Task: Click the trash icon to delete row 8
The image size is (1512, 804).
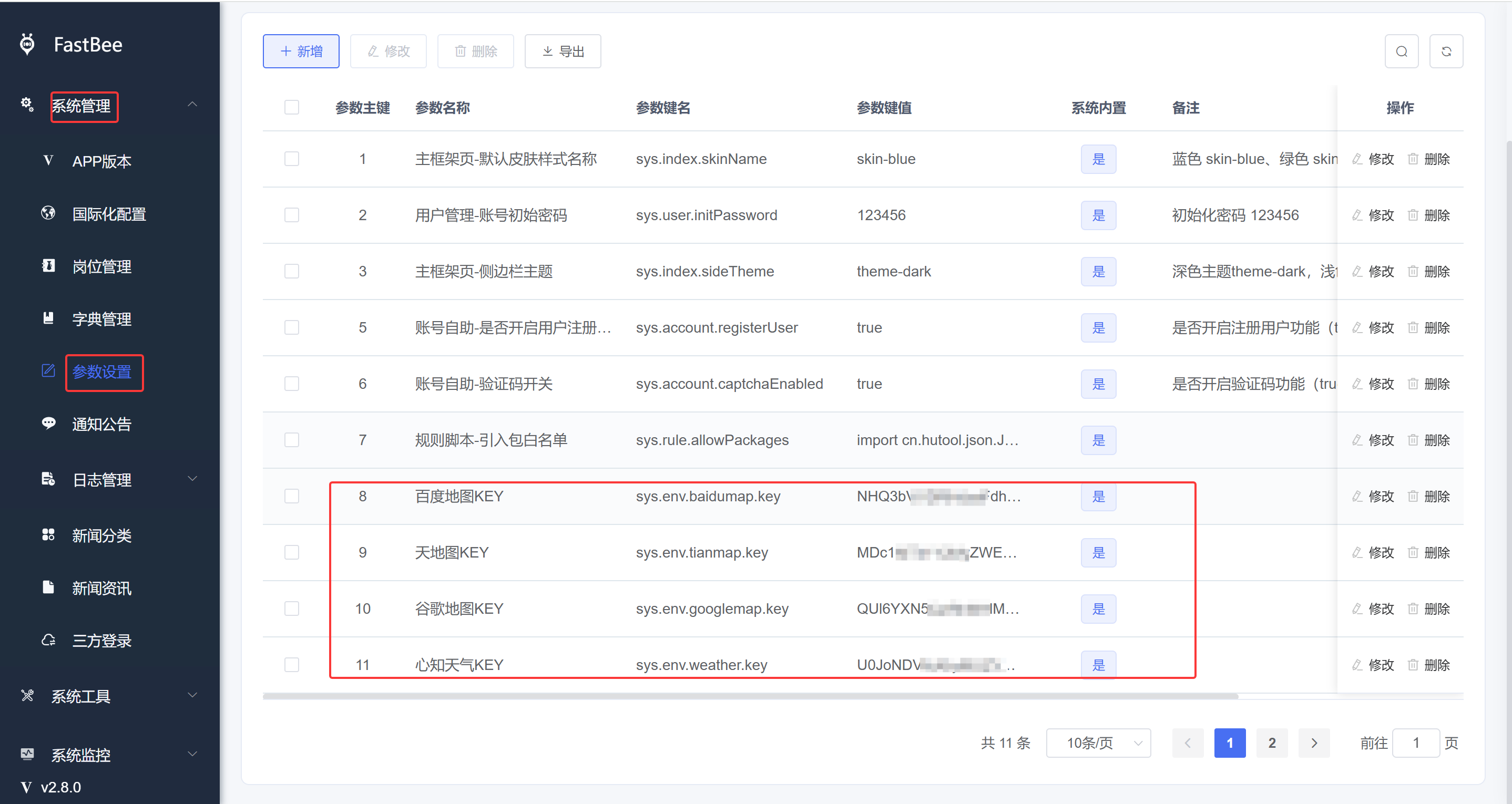Action: 1413,497
